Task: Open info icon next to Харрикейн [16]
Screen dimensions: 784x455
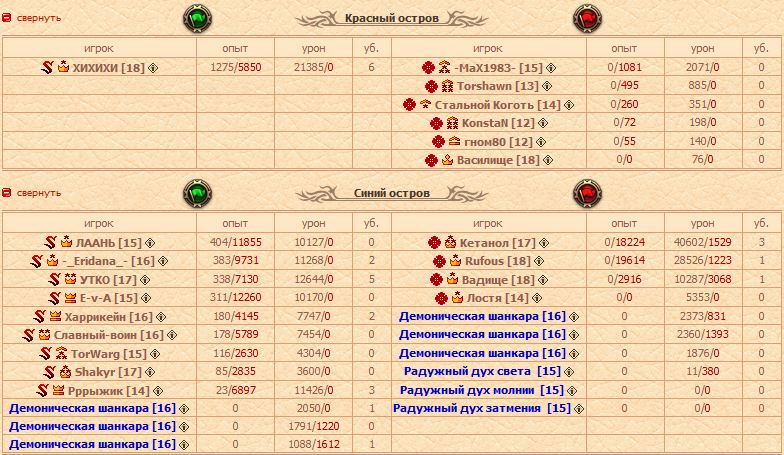Action: [x=161, y=317]
